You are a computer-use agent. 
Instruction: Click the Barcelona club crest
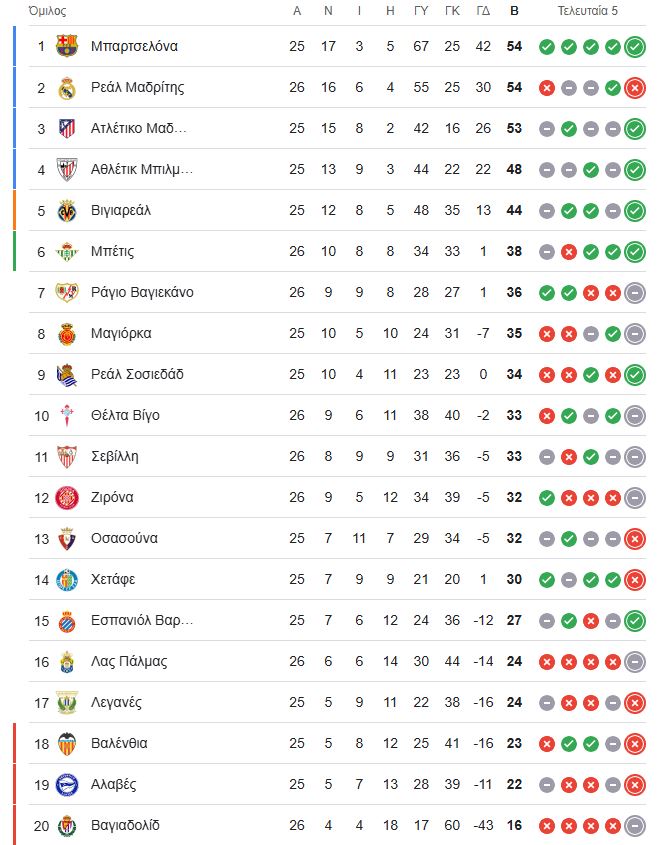pyautogui.click(x=67, y=46)
